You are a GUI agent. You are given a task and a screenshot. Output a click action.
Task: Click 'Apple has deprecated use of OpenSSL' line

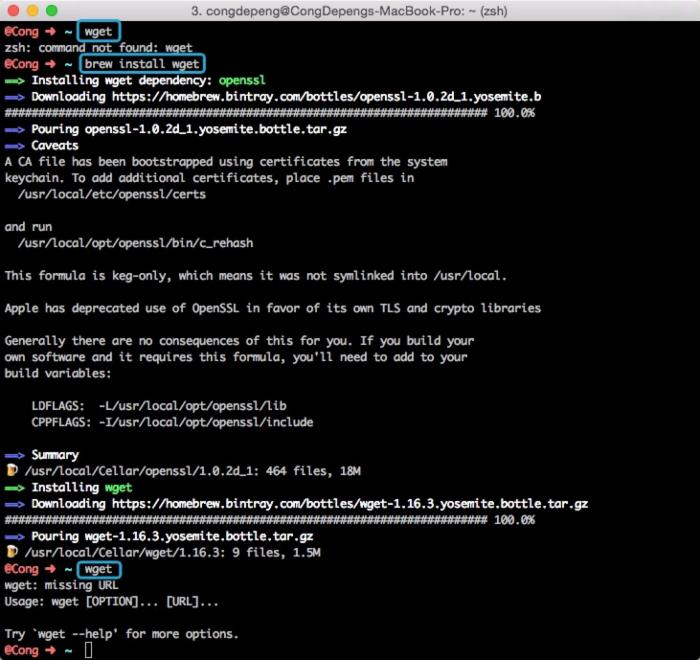click(273, 308)
